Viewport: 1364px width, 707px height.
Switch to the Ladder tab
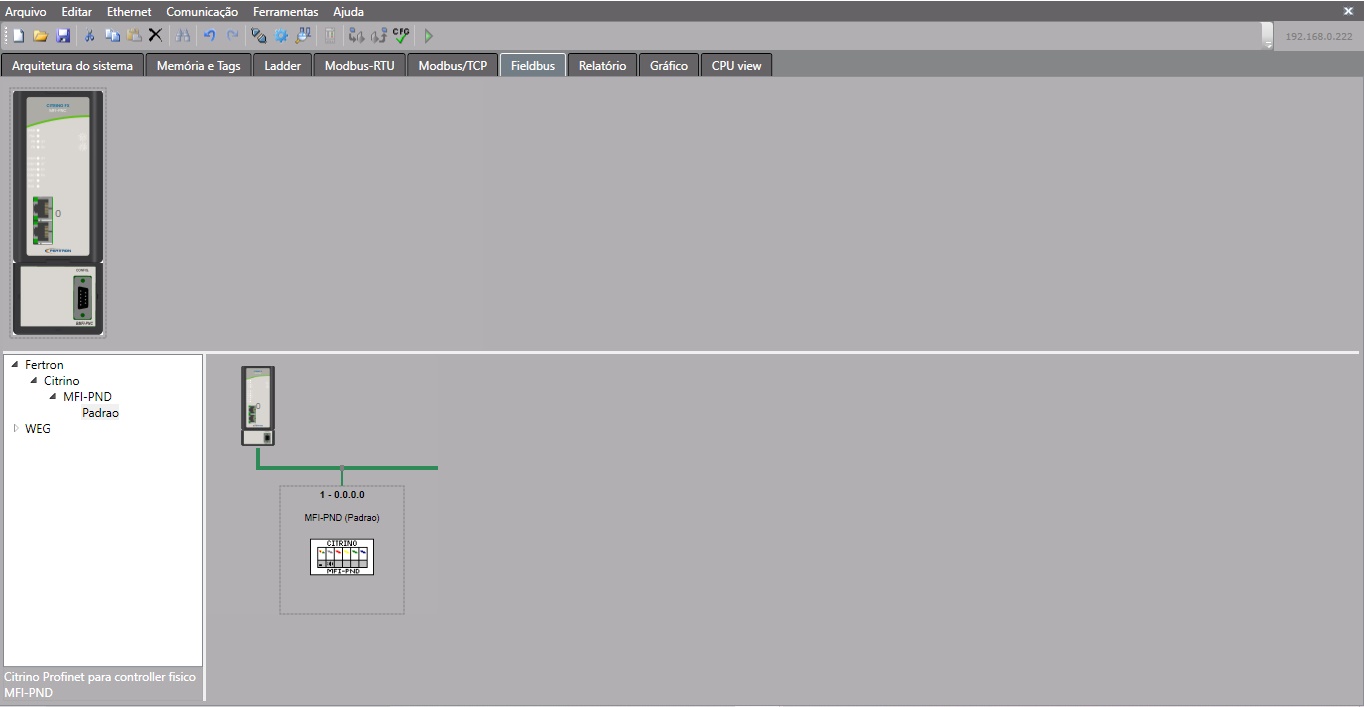coord(282,66)
